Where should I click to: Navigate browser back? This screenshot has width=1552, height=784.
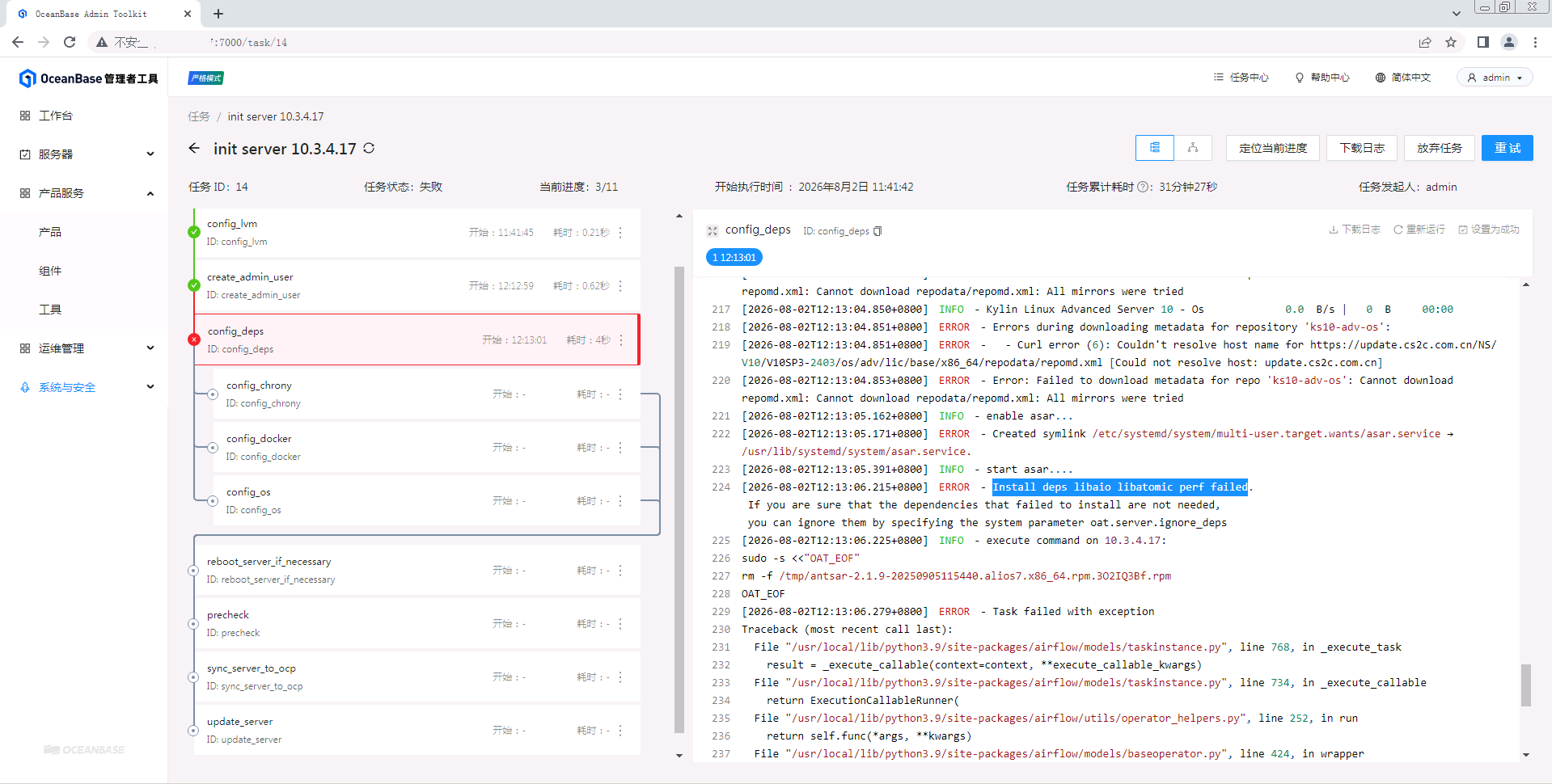18,42
